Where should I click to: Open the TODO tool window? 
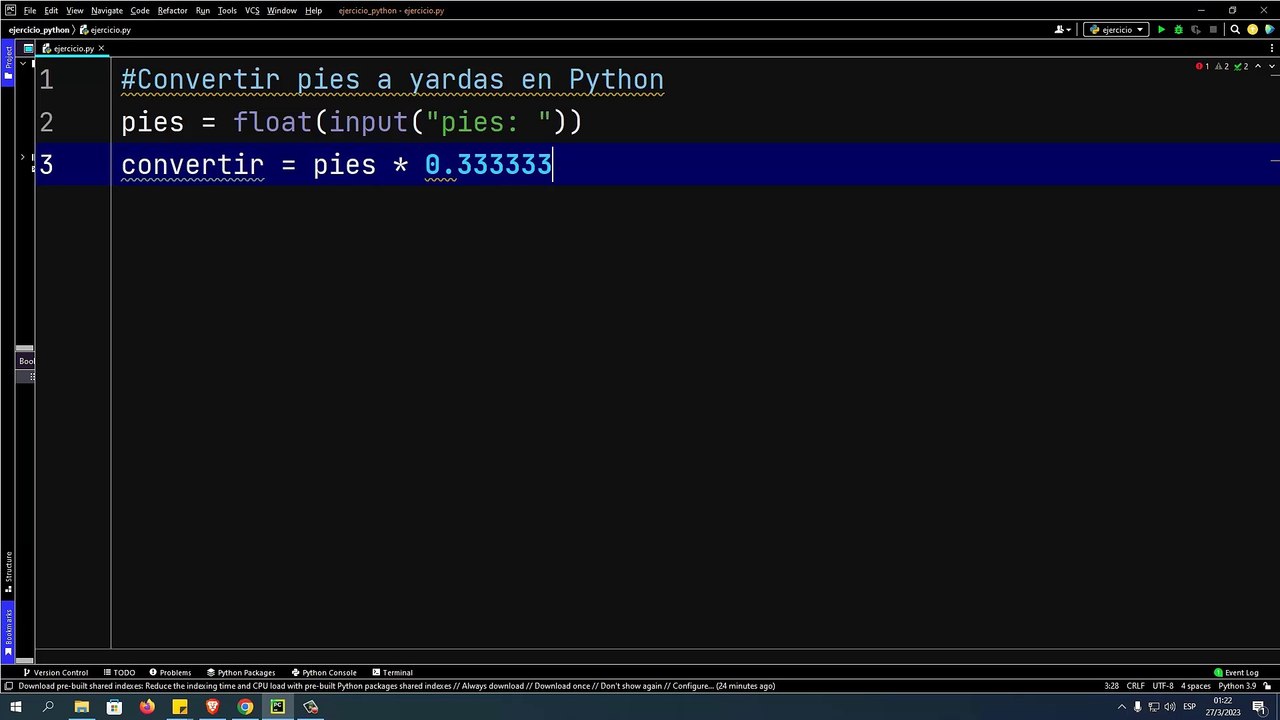[119, 673]
